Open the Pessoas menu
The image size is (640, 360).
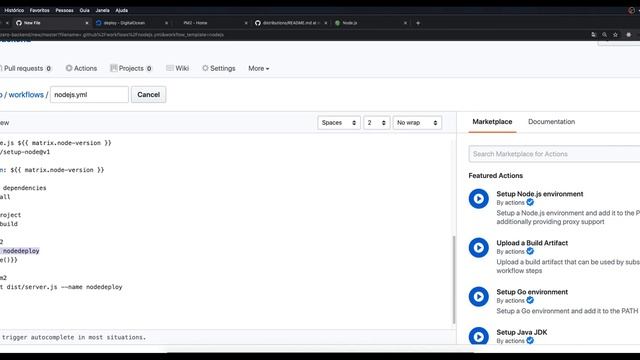click(64, 10)
